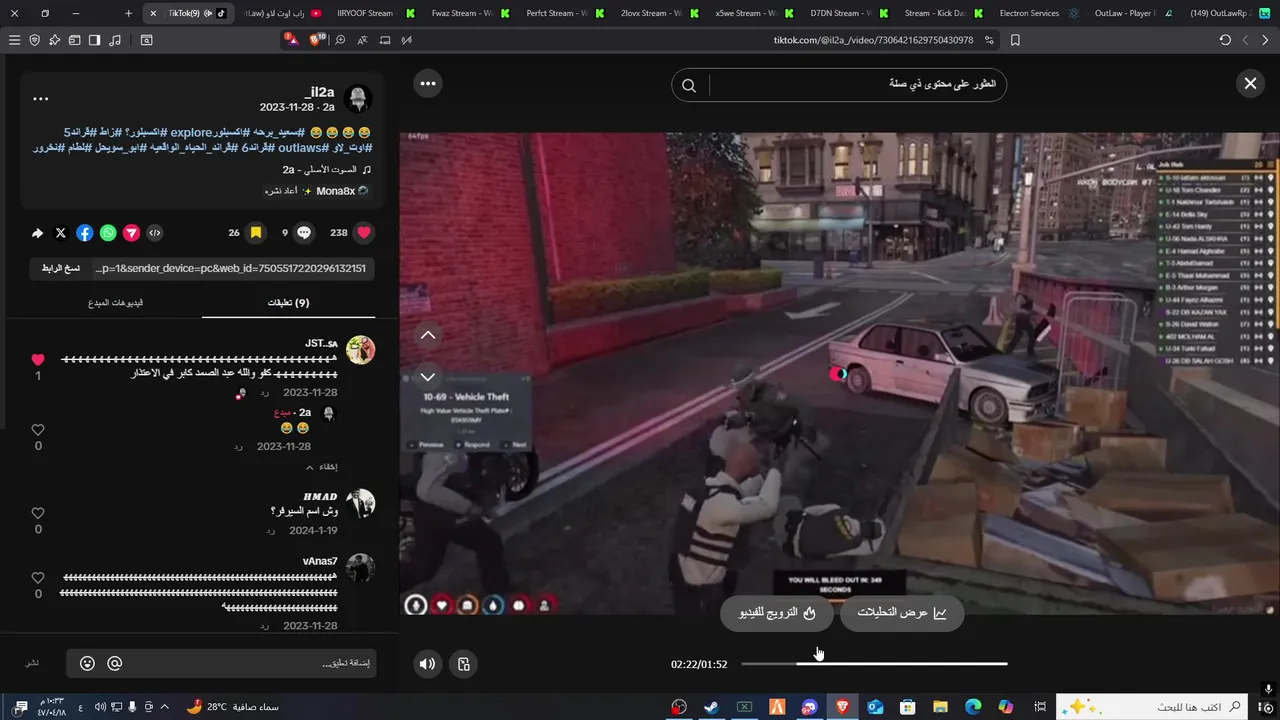Seek on the video progress bar

[x=874, y=663]
